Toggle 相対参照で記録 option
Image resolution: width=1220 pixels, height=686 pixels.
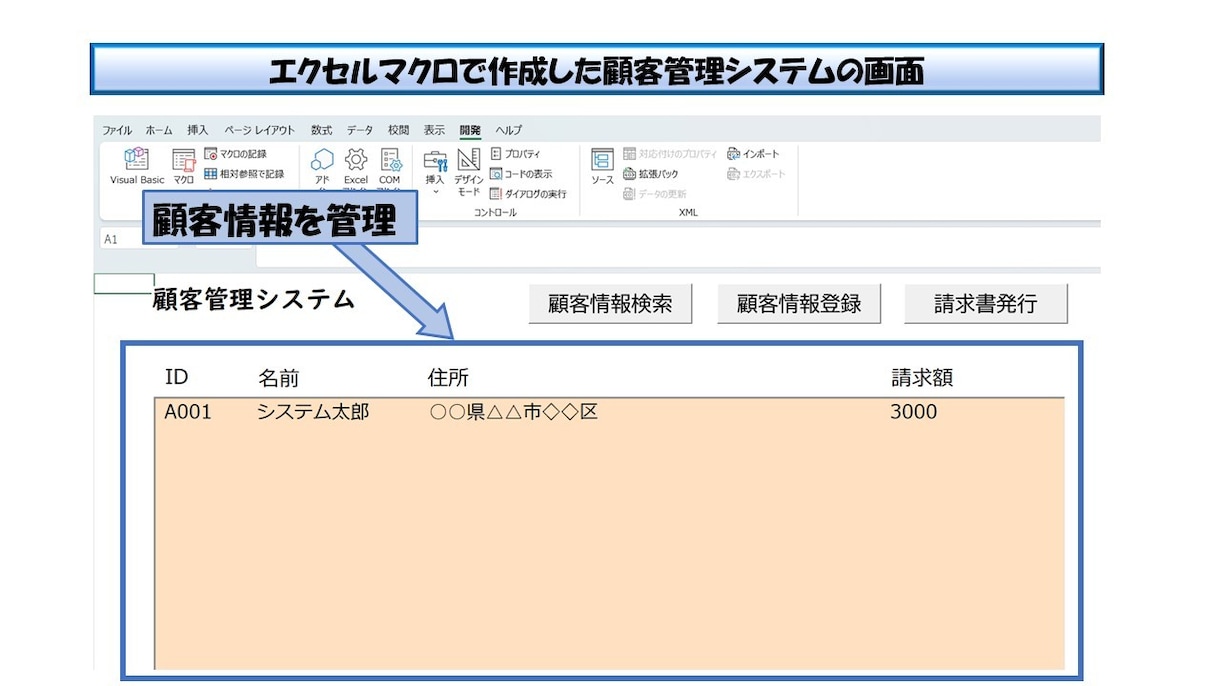coord(243,174)
